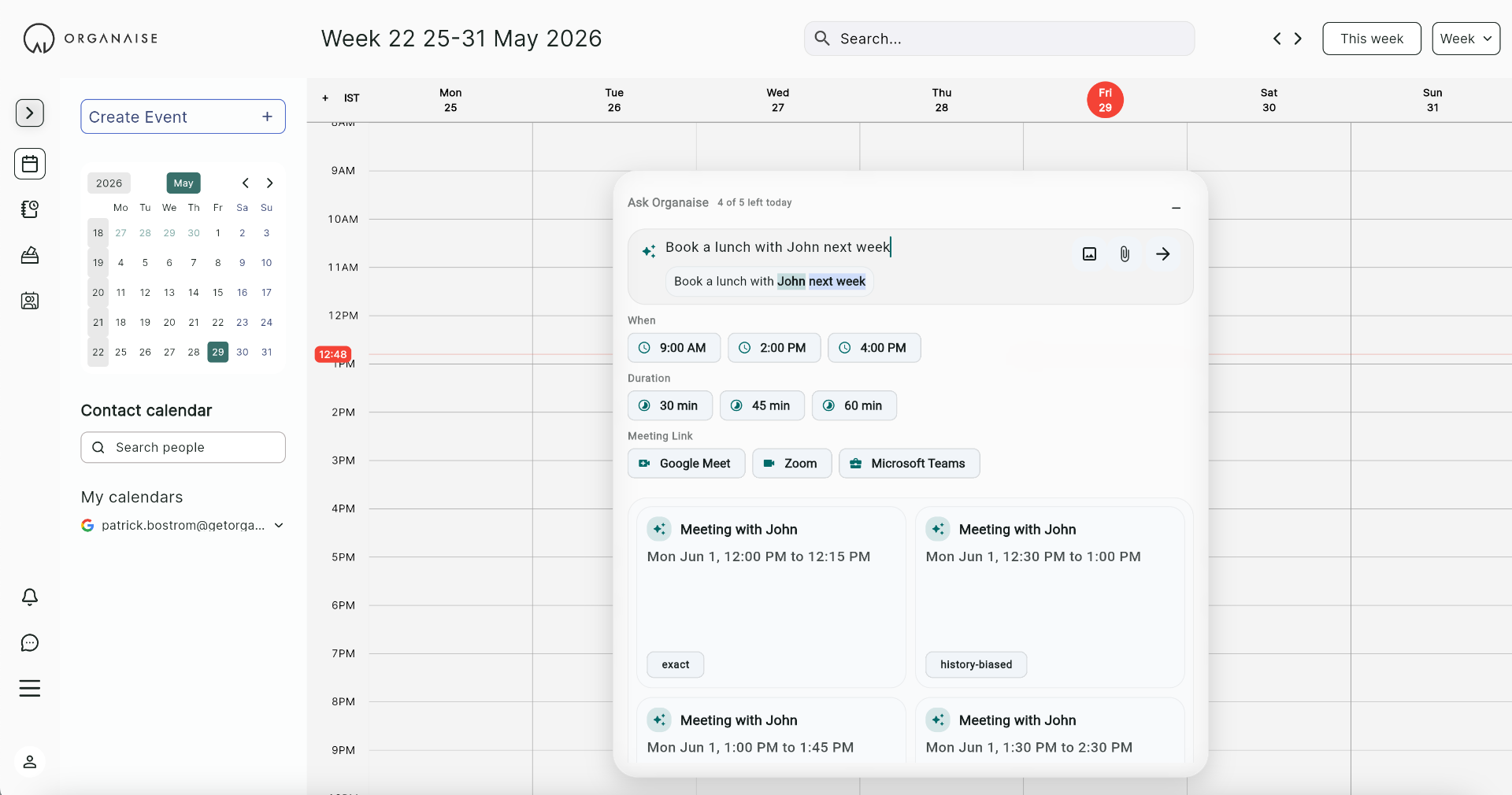This screenshot has height=795, width=1512.
Task: Select the Sun 31 day header
Action: pyautogui.click(x=1432, y=100)
